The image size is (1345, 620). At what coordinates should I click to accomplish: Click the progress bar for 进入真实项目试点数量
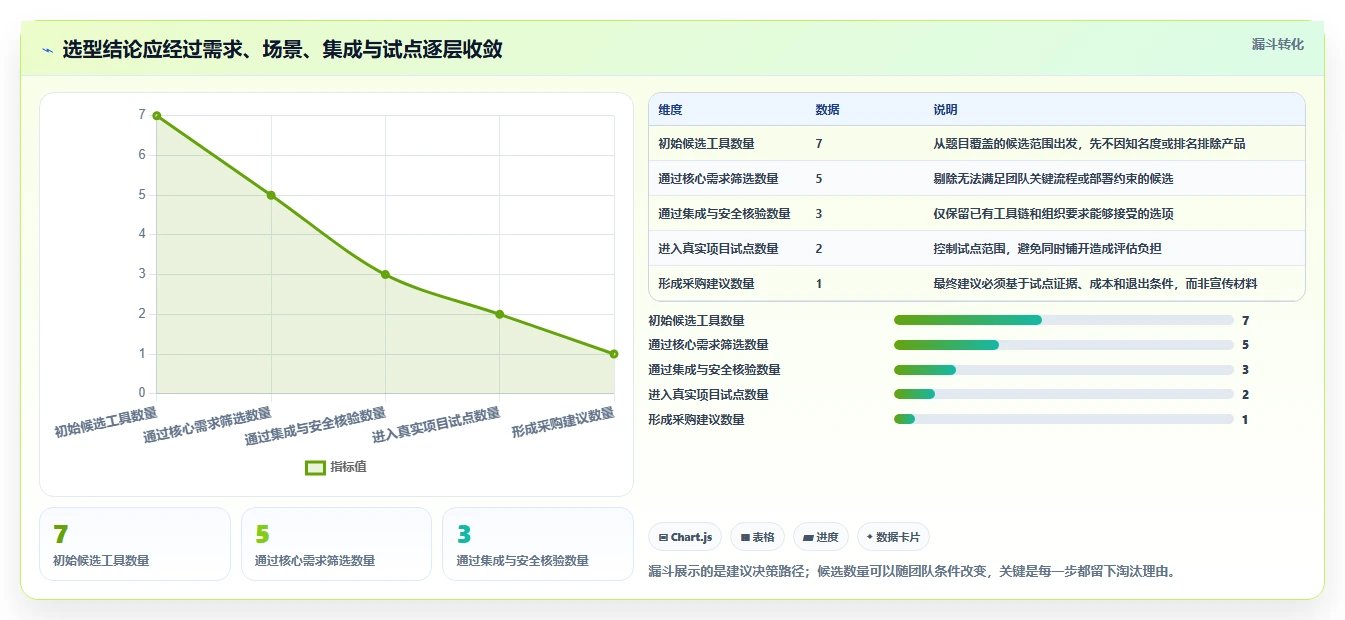pyautogui.click(x=1064, y=395)
